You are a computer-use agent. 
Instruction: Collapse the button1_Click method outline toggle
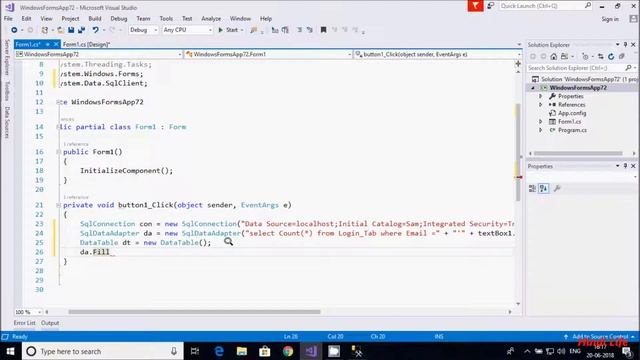(x=58, y=205)
